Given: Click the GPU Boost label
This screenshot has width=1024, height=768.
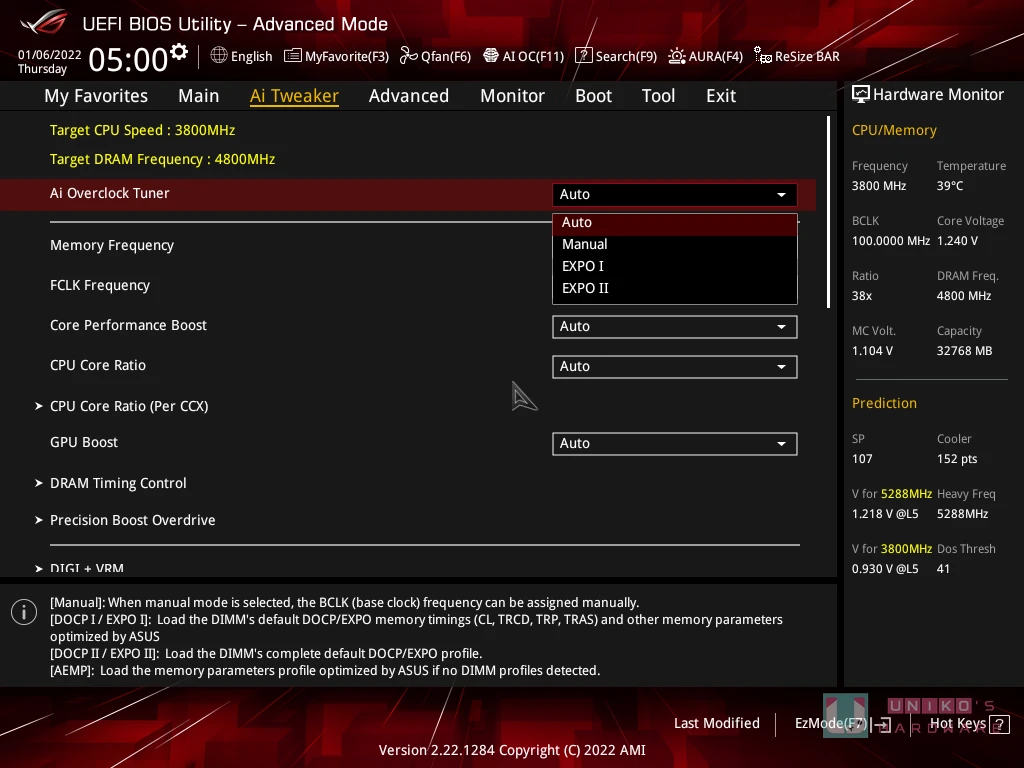Looking at the screenshot, I should pyautogui.click(x=84, y=442).
